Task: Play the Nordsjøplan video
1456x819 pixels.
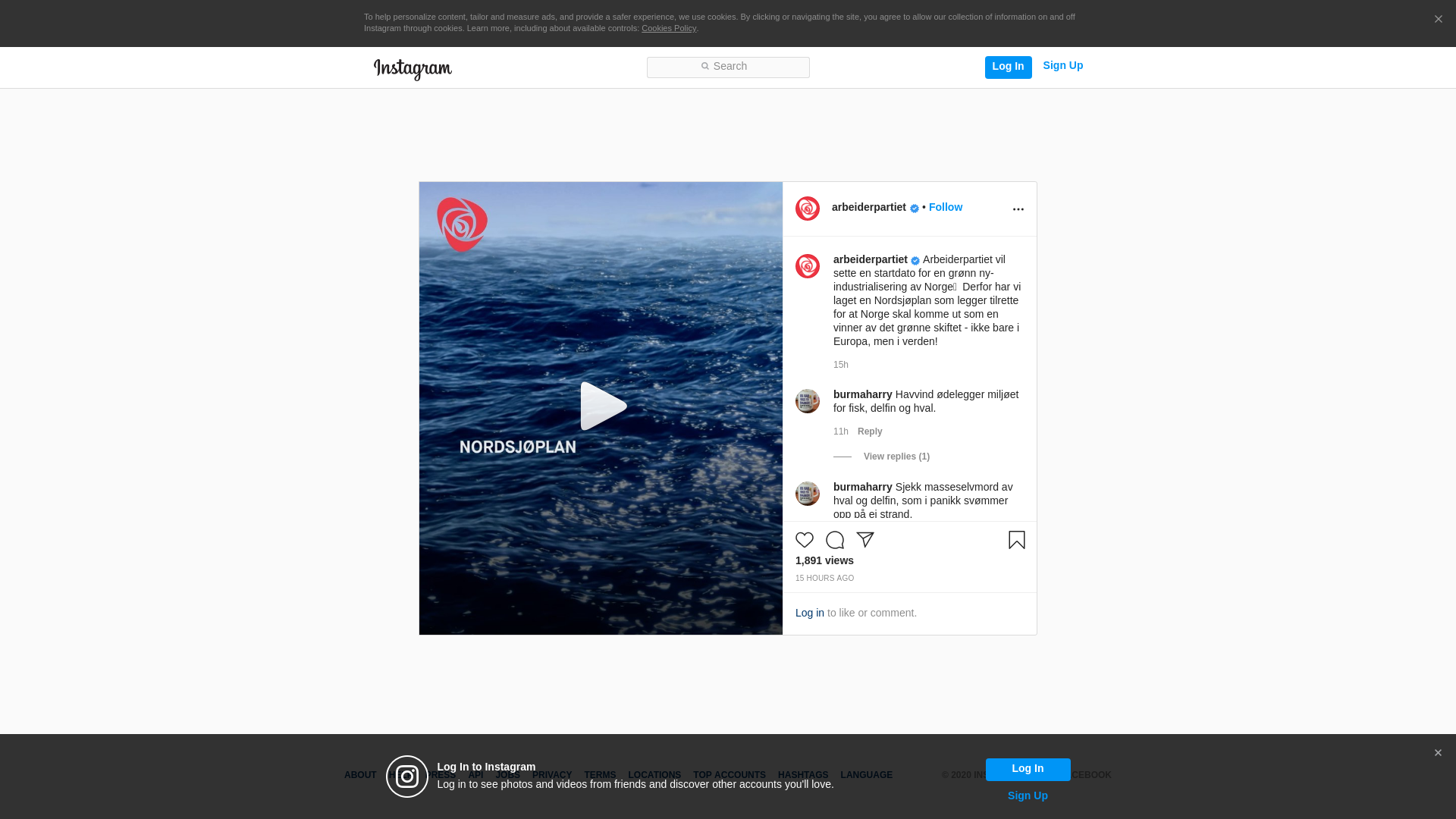Action: 602,406
